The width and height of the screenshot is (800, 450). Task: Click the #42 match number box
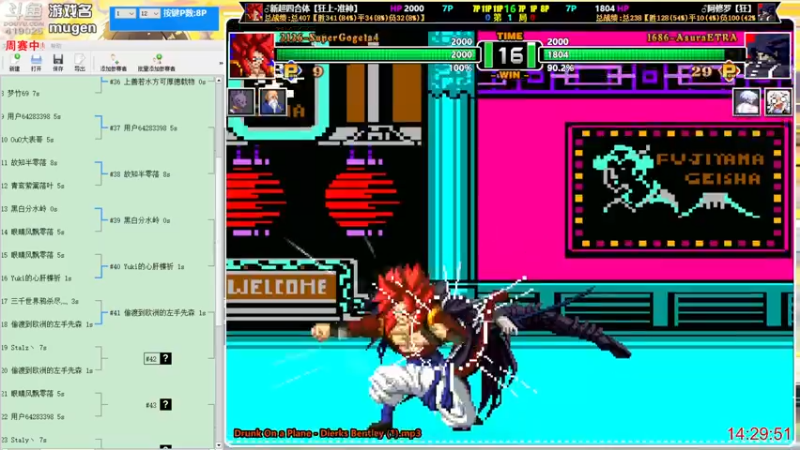151,359
